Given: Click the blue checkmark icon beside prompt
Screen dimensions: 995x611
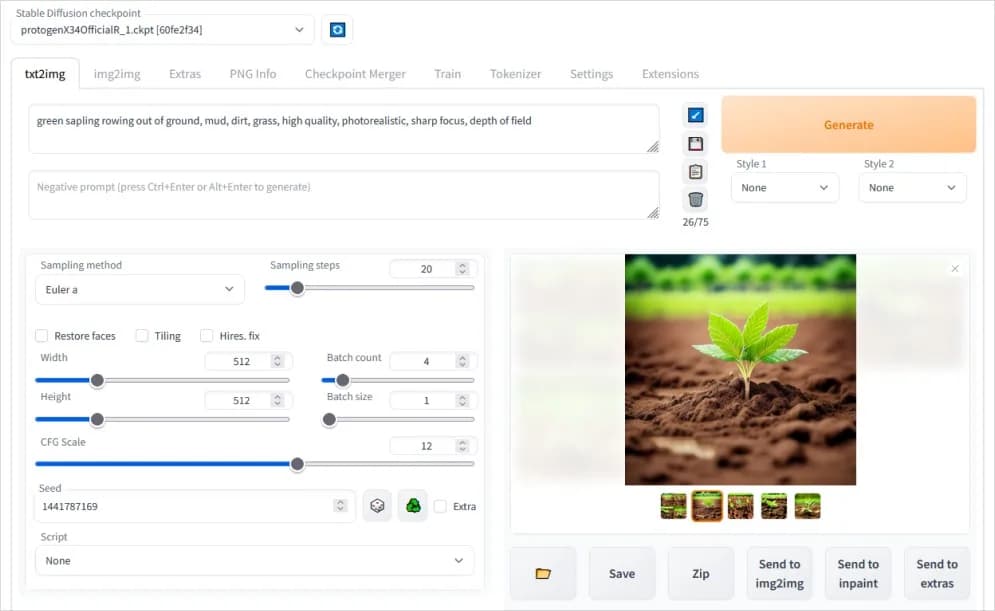Looking at the screenshot, I should [696, 115].
